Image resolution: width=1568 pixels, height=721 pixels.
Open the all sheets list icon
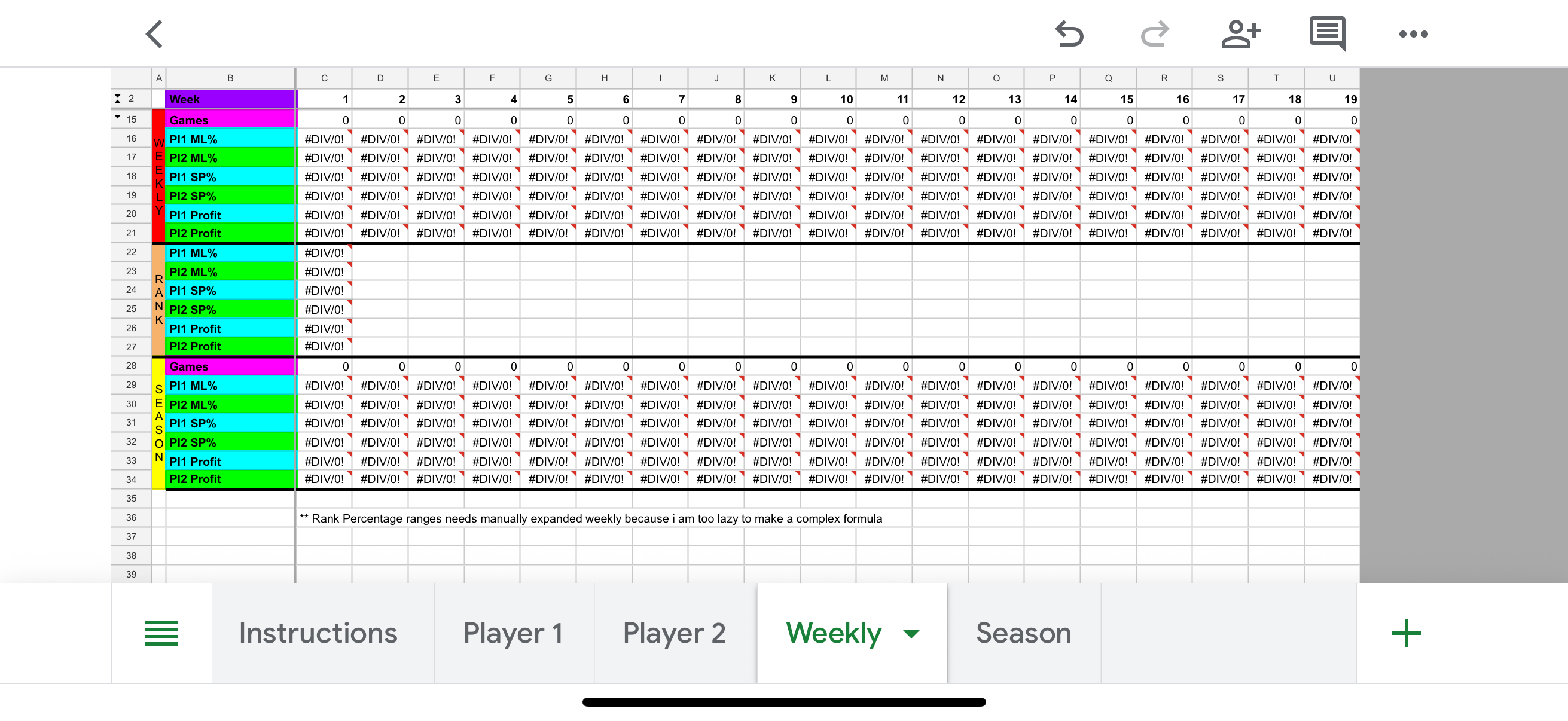click(161, 633)
